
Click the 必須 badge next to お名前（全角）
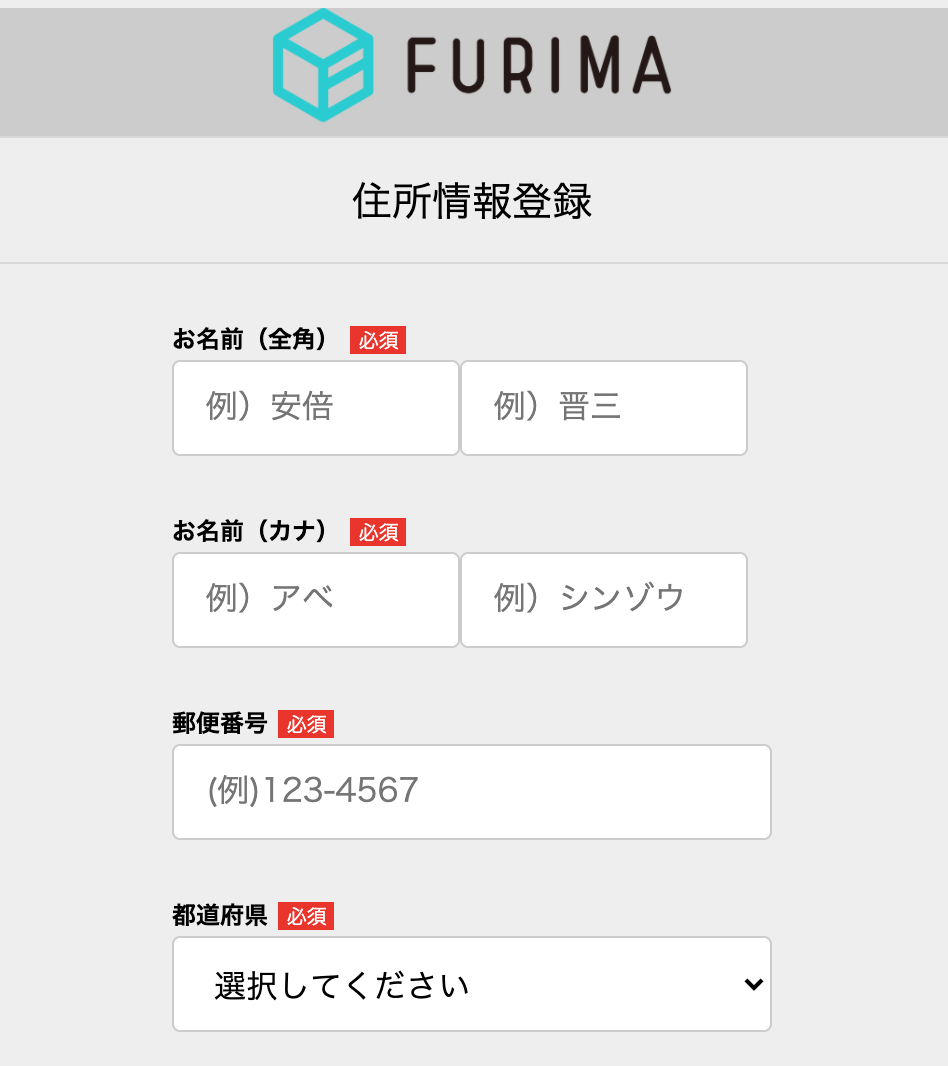click(x=377, y=340)
